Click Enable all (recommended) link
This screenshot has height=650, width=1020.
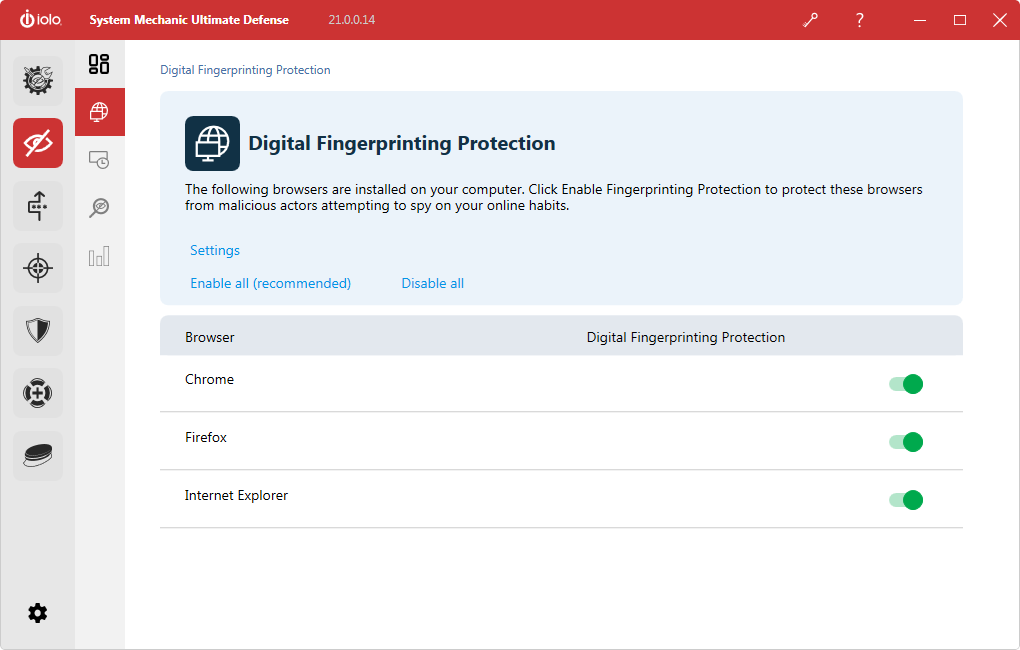coord(270,284)
